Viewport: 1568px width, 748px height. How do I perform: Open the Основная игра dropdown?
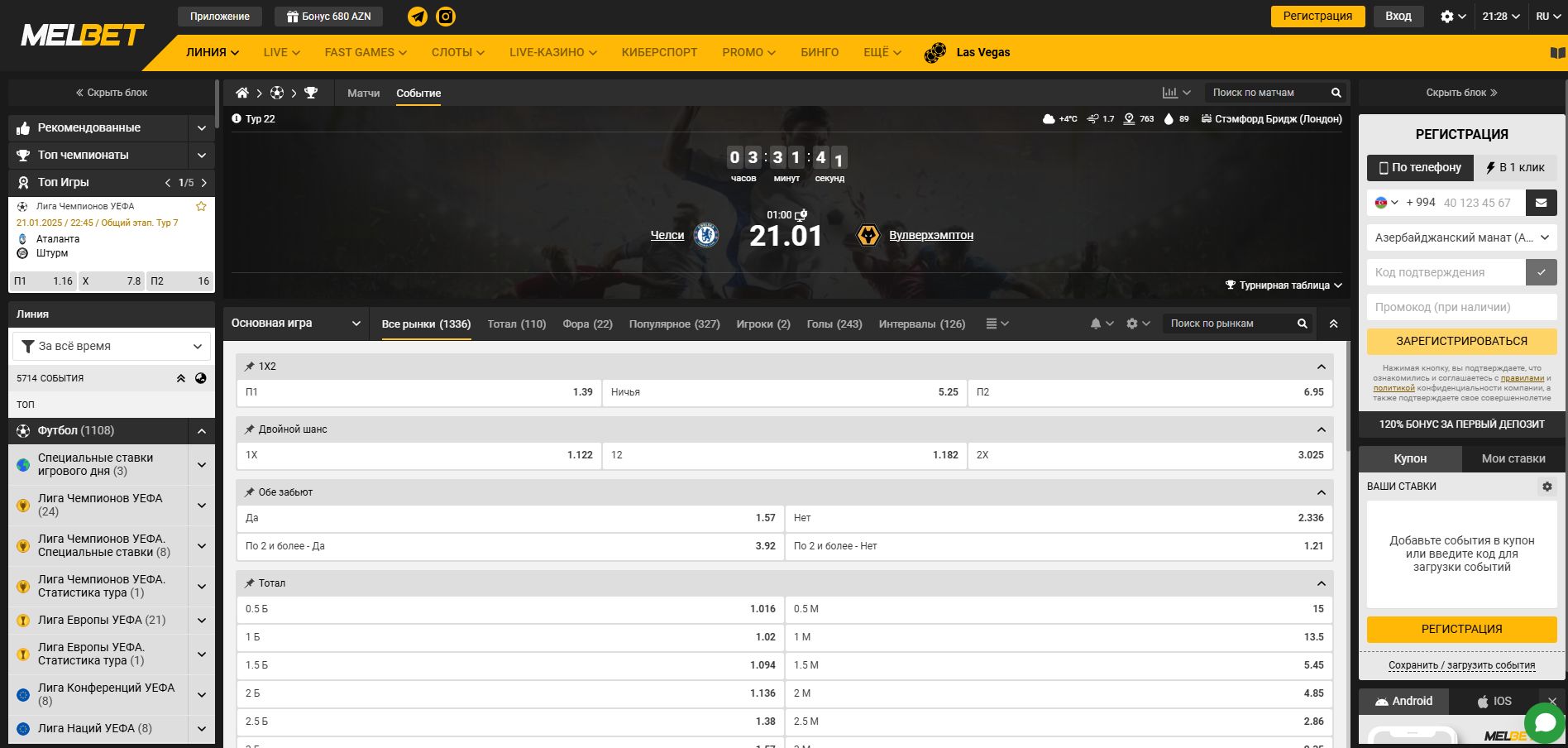point(296,324)
